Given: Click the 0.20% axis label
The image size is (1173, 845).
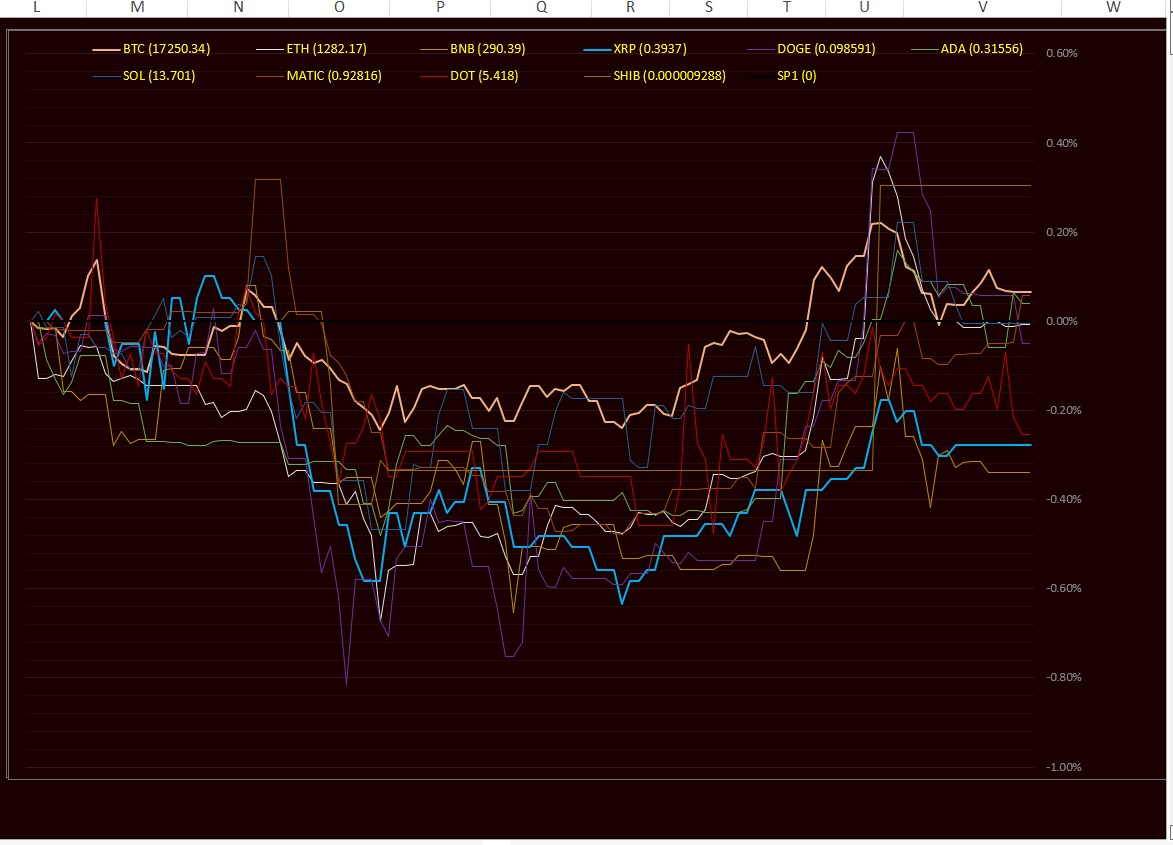Looking at the screenshot, I should (1062, 232).
